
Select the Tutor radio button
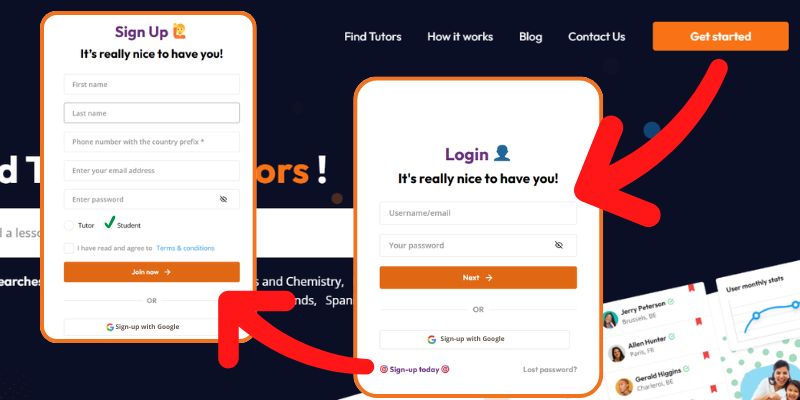[69, 226]
